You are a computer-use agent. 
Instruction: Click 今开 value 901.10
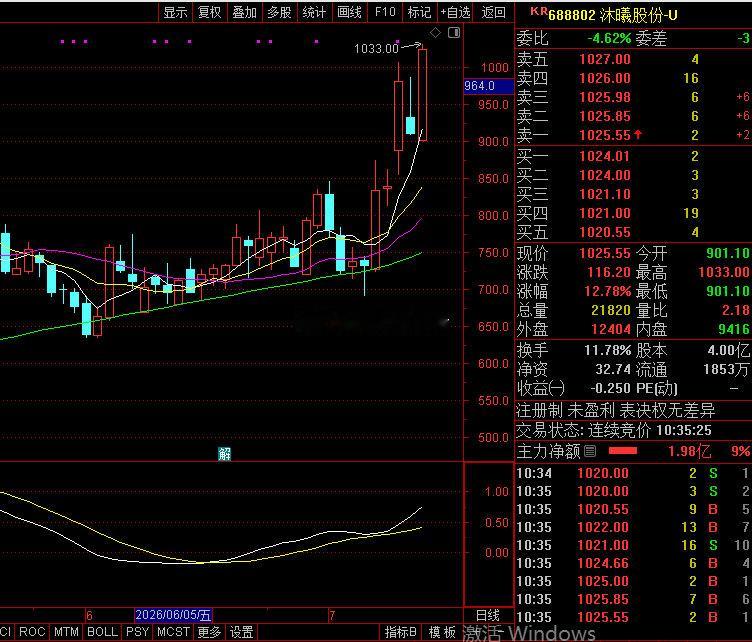tap(728, 253)
